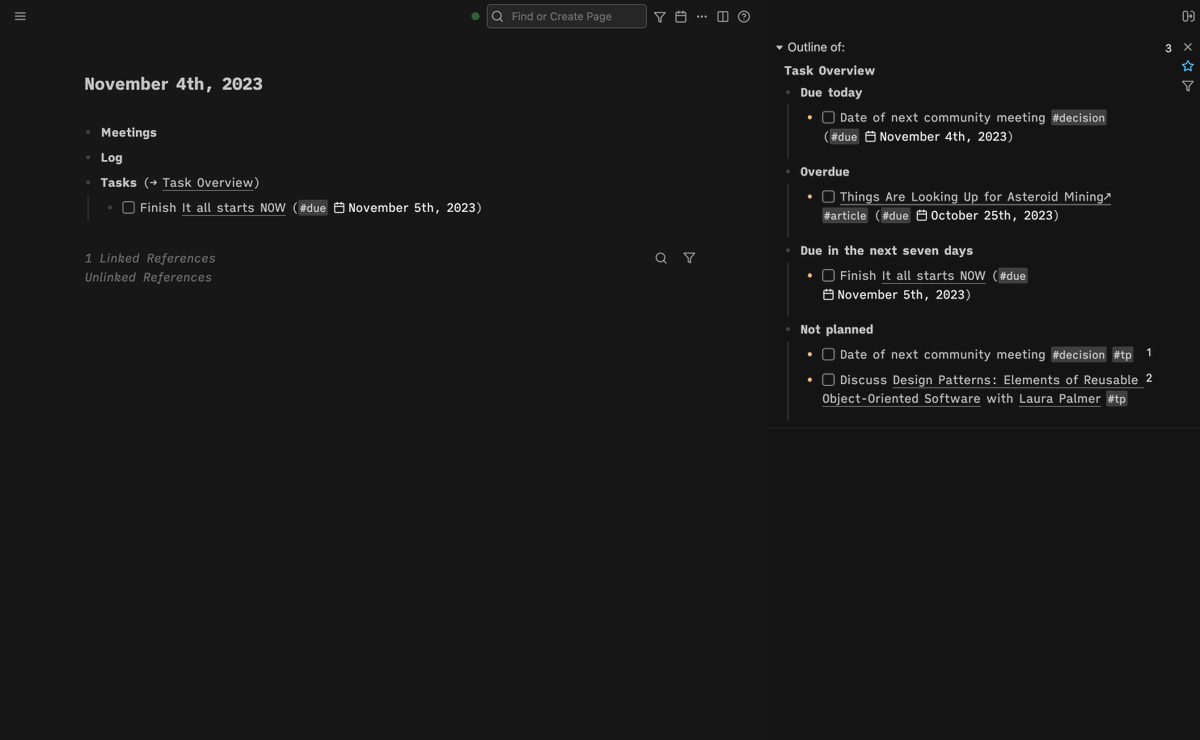
Task: Click the blue star to favorite Task Overview
Action: click(x=1187, y=65)
